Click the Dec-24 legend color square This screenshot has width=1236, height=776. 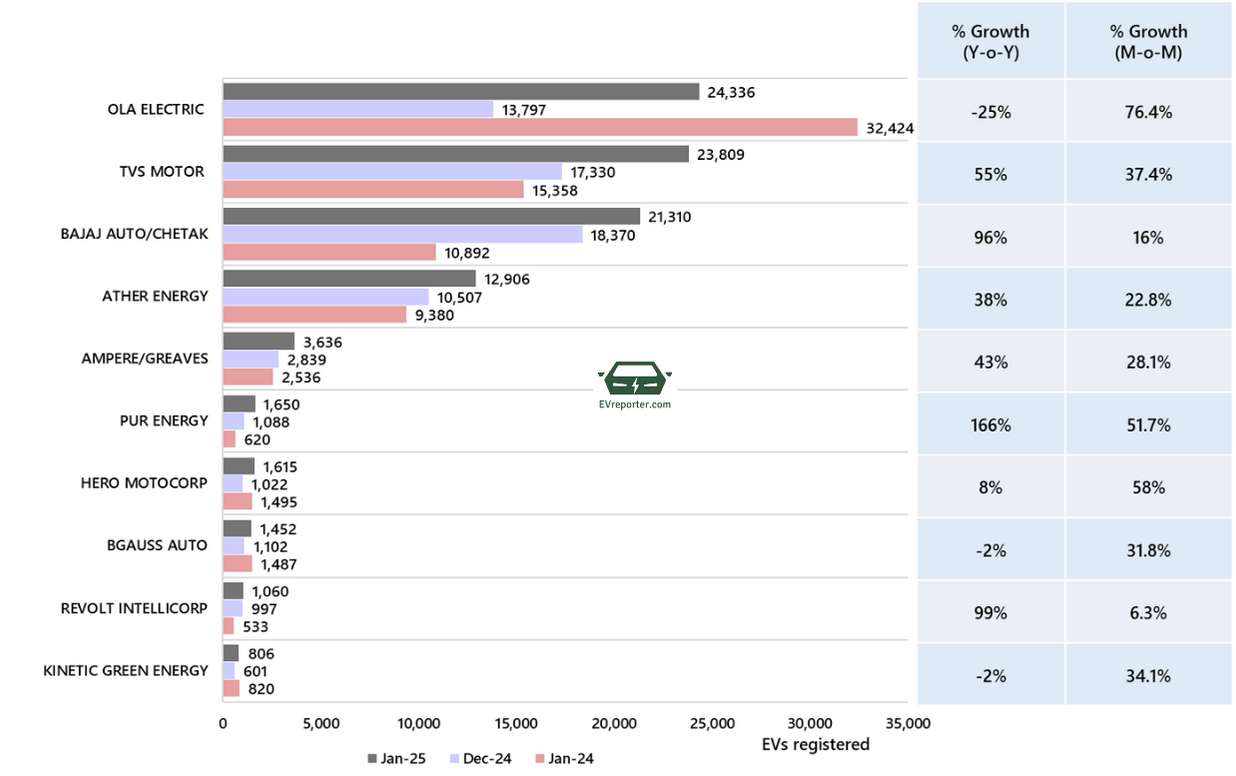pos(456,759)
